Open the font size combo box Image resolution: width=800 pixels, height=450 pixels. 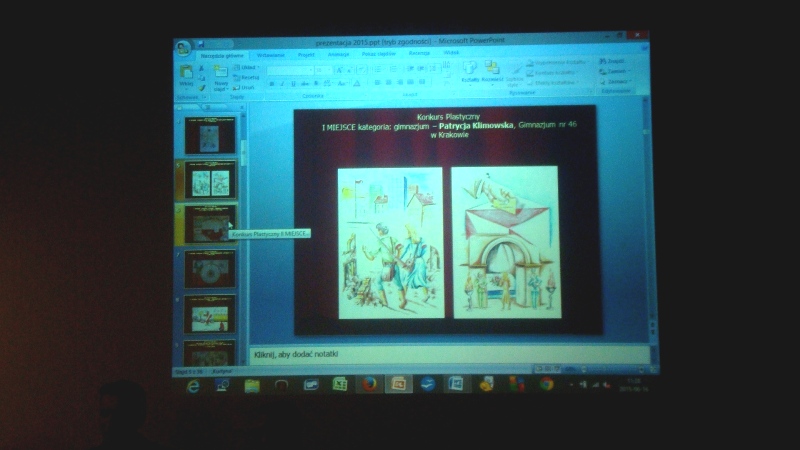[x=322, y=70]
